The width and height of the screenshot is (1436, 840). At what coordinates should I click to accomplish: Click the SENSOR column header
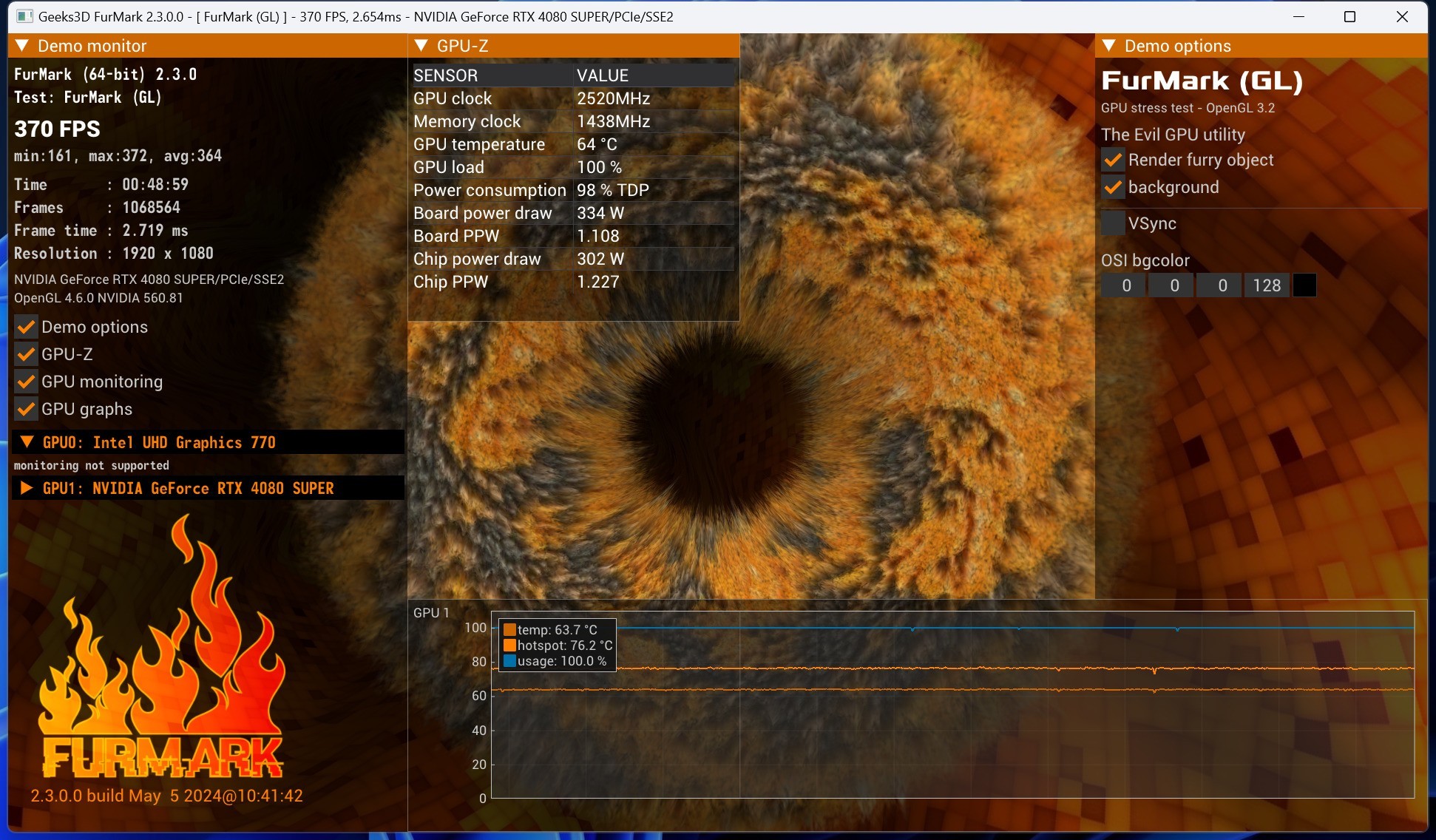[493, 75]
